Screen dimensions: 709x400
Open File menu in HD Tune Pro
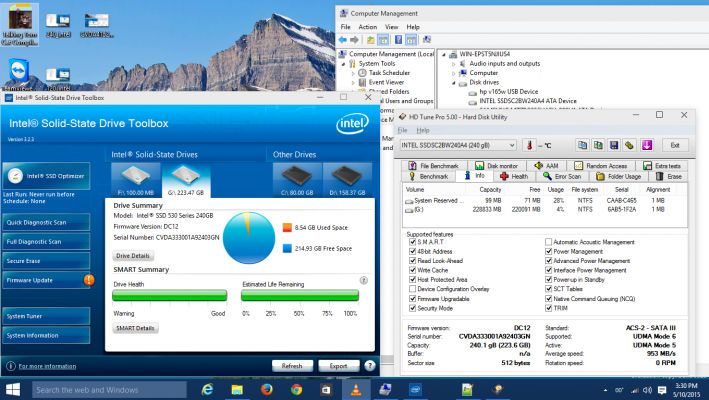click(x=402, y=130)
